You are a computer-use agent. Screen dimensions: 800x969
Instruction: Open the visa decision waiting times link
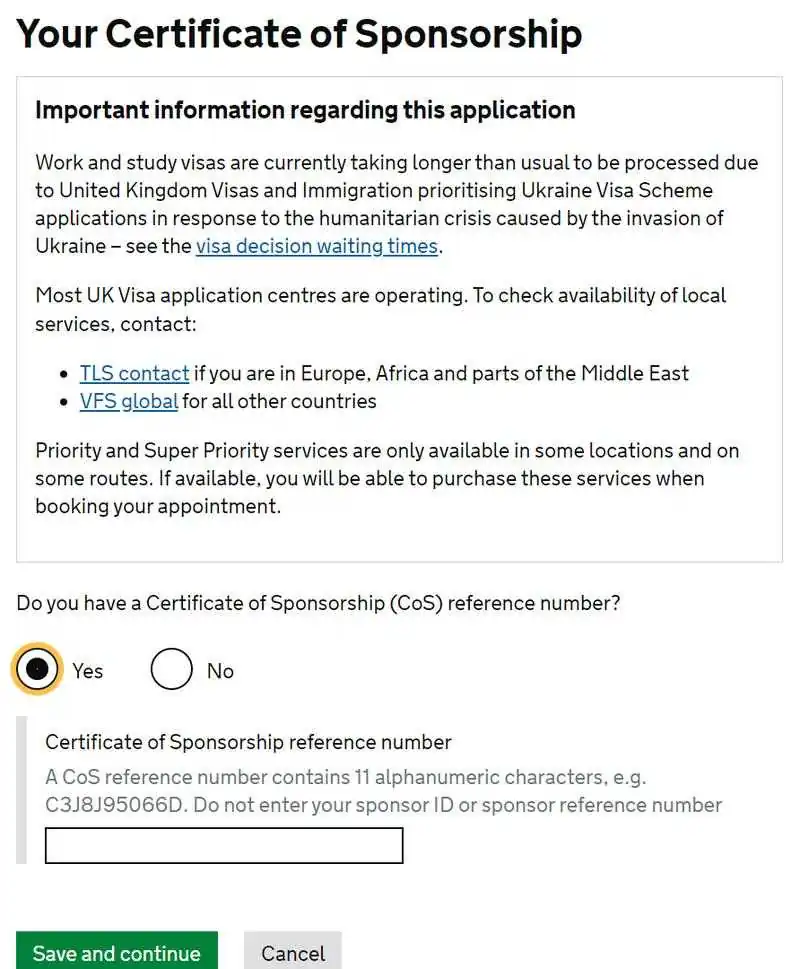point(317,246)
